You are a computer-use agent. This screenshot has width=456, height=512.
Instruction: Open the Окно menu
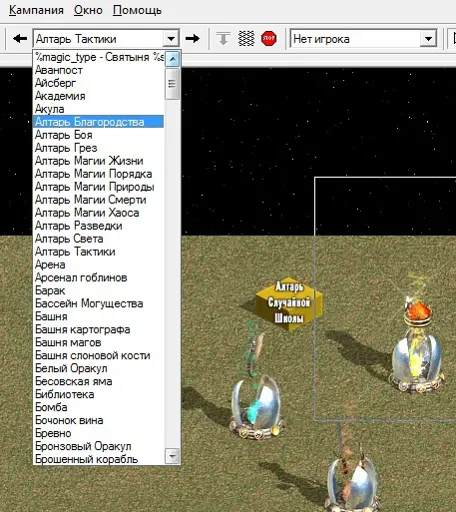[88, 10]
